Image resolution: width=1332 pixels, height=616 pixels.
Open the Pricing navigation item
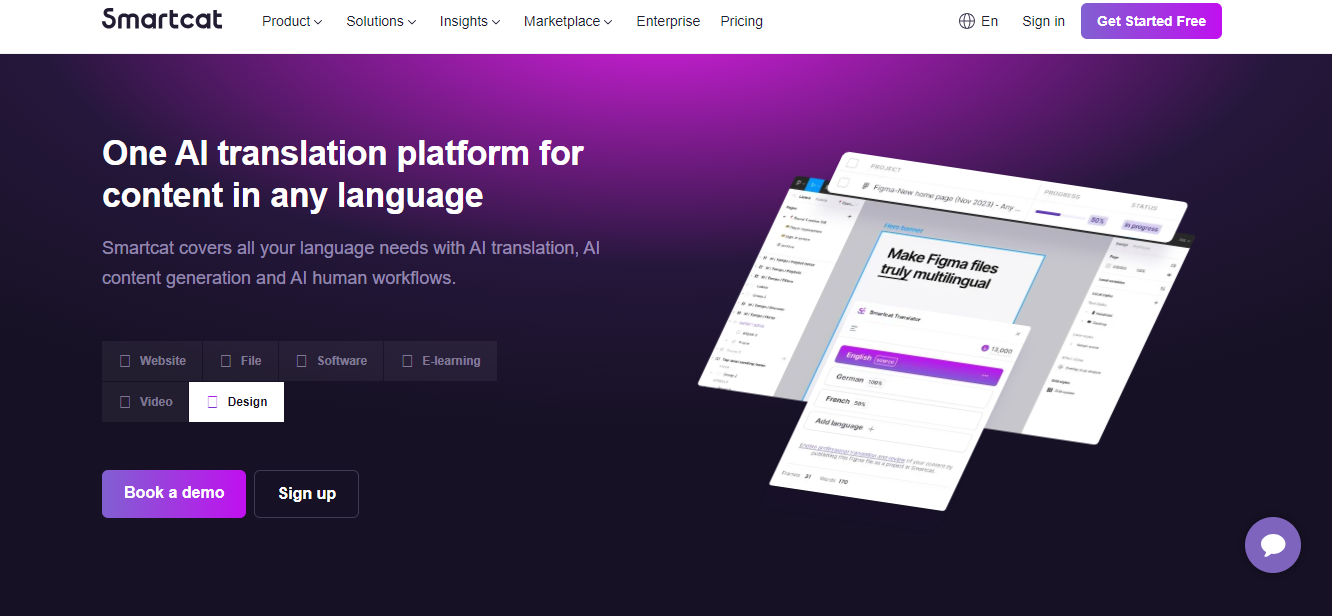(x=741, y=20)
